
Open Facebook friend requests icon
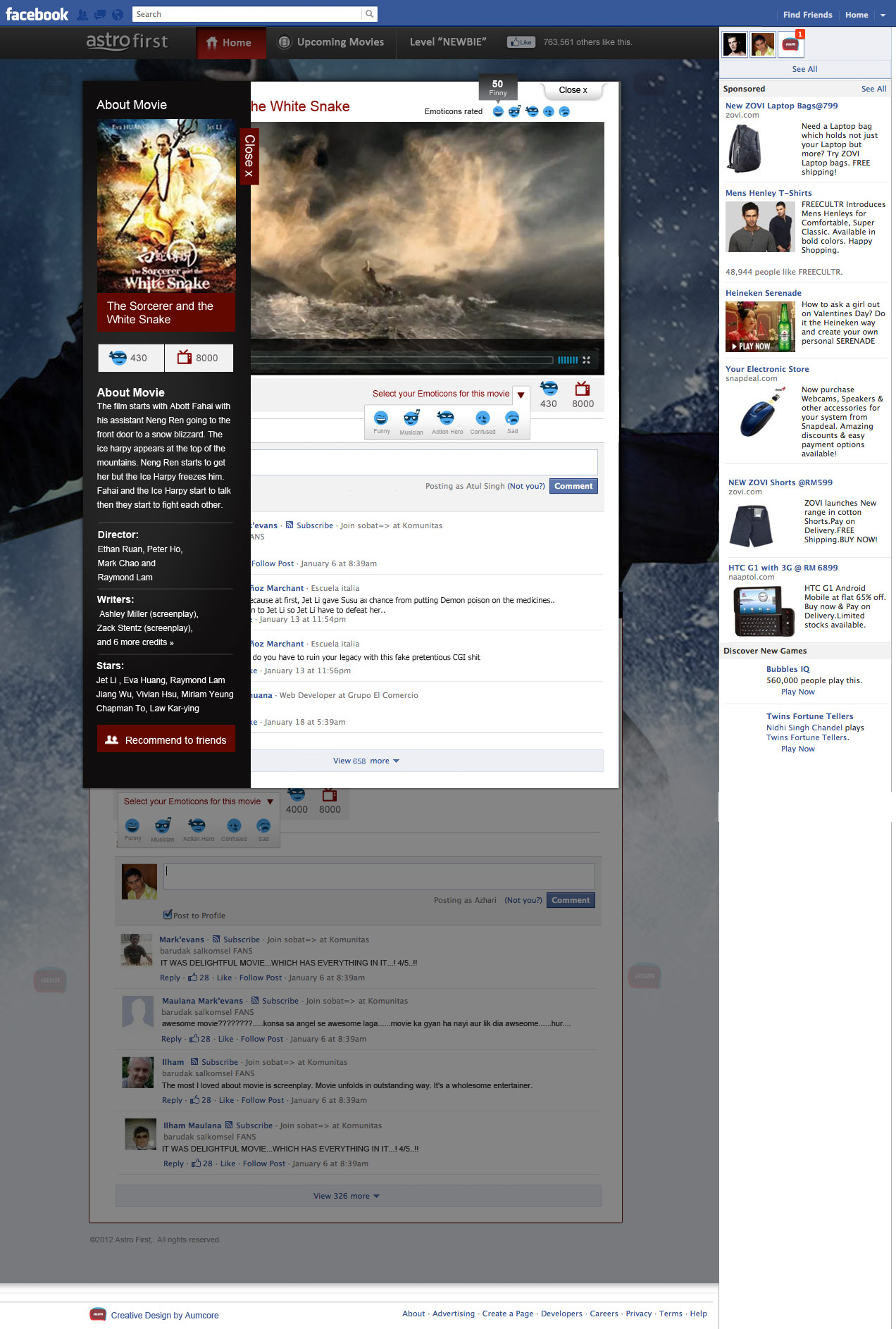click(x=82, y=15)
